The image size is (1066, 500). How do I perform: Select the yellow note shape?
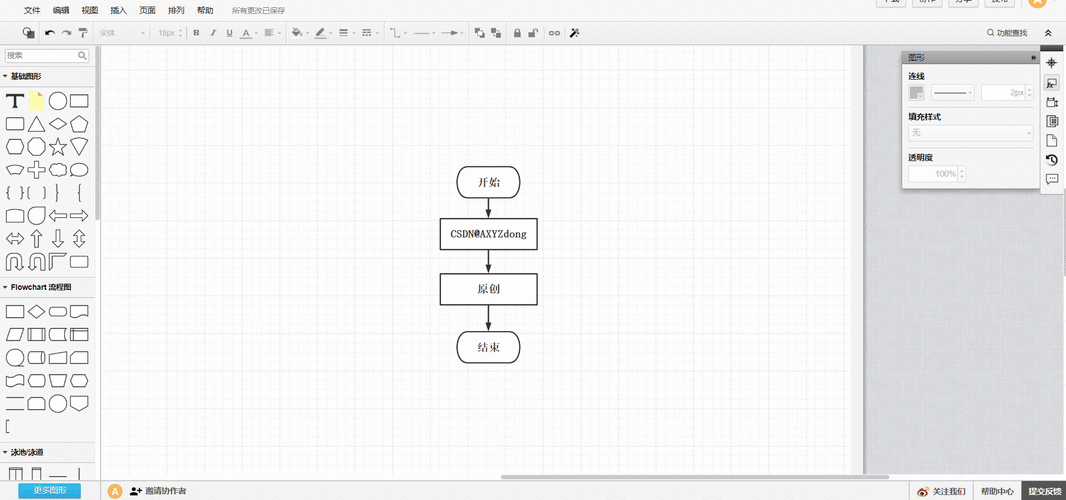tap(36, 101)
